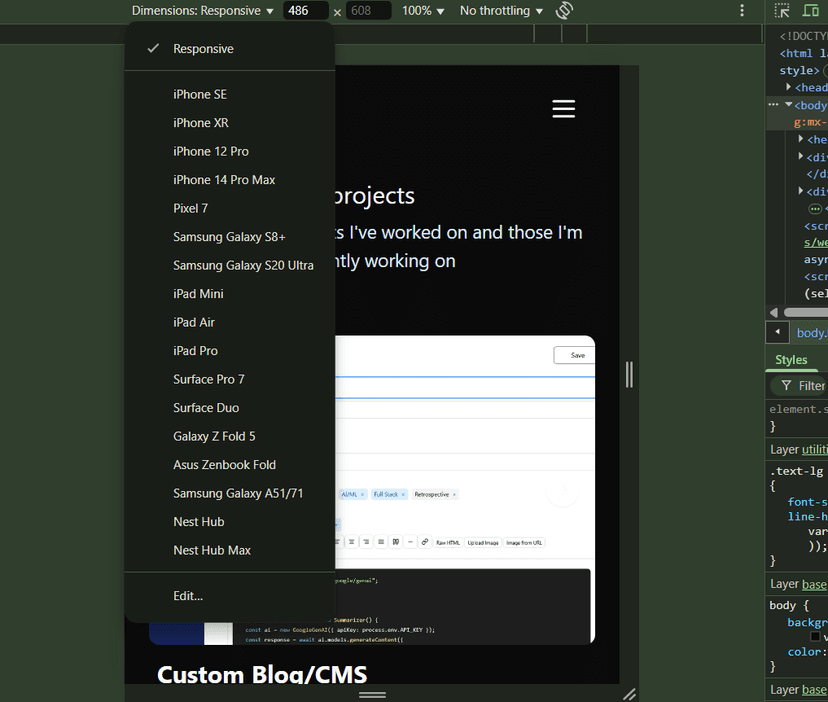
Task: Select Samsung Galaxy S8+ device
Action: coord(230,237)
